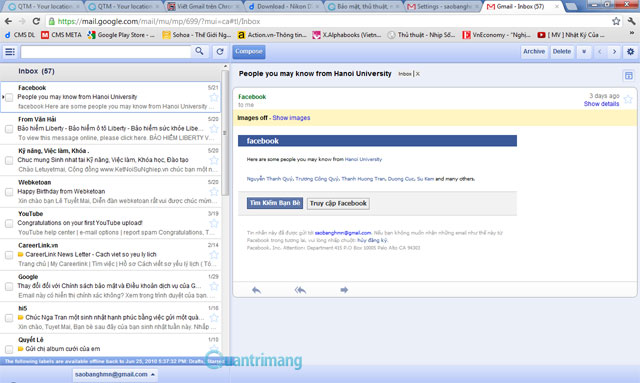Open the Gmail menu hamburger icon
The height and width of the screenshot is (383, 640).
click(10, 52)
